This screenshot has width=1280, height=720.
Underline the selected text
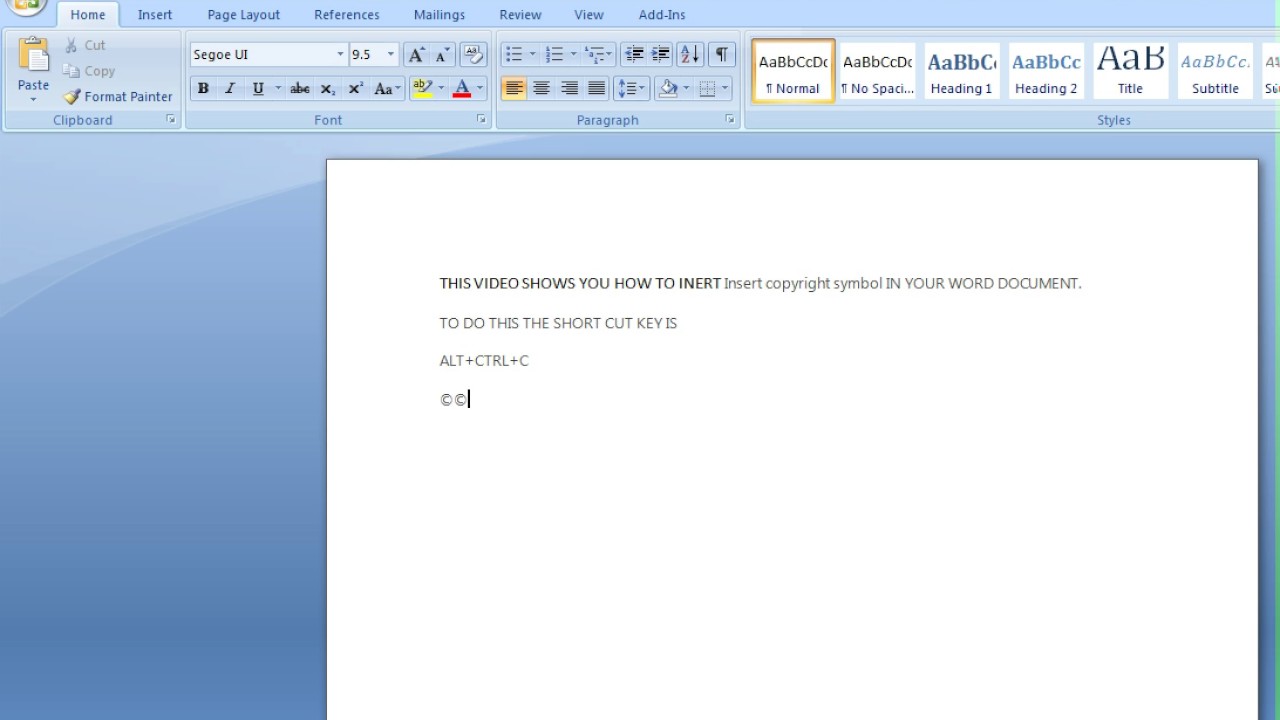coord(256,88)
